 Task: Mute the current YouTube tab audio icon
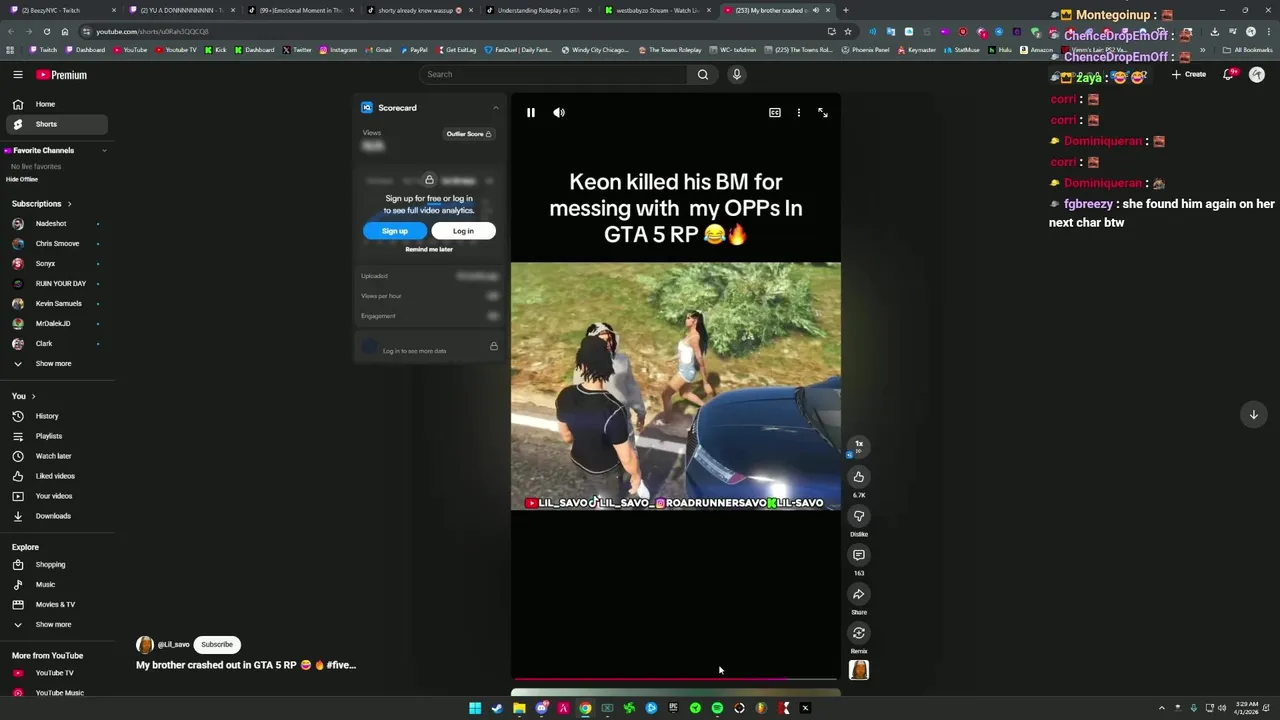[816, 10]
